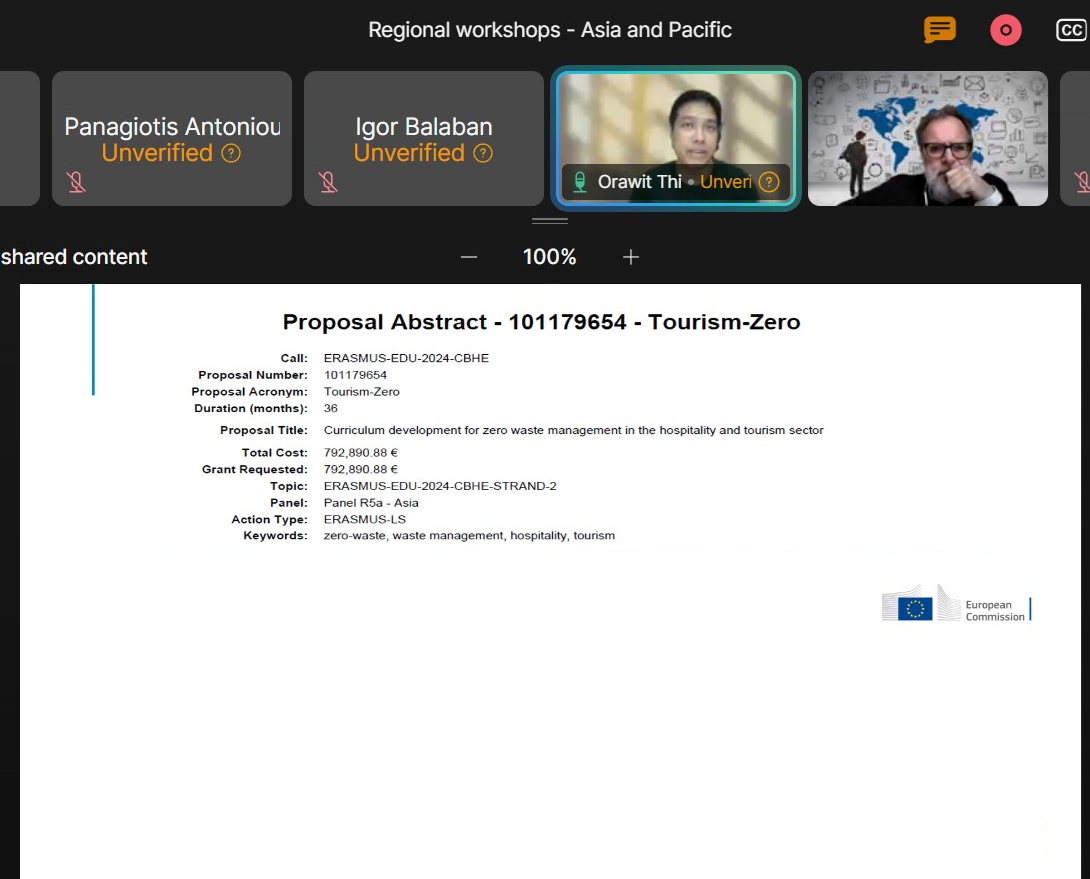Click the partially visible muted mic on rightmost tile
Viewport: 1090px width, 879px height.
[x=1082, y=182]
